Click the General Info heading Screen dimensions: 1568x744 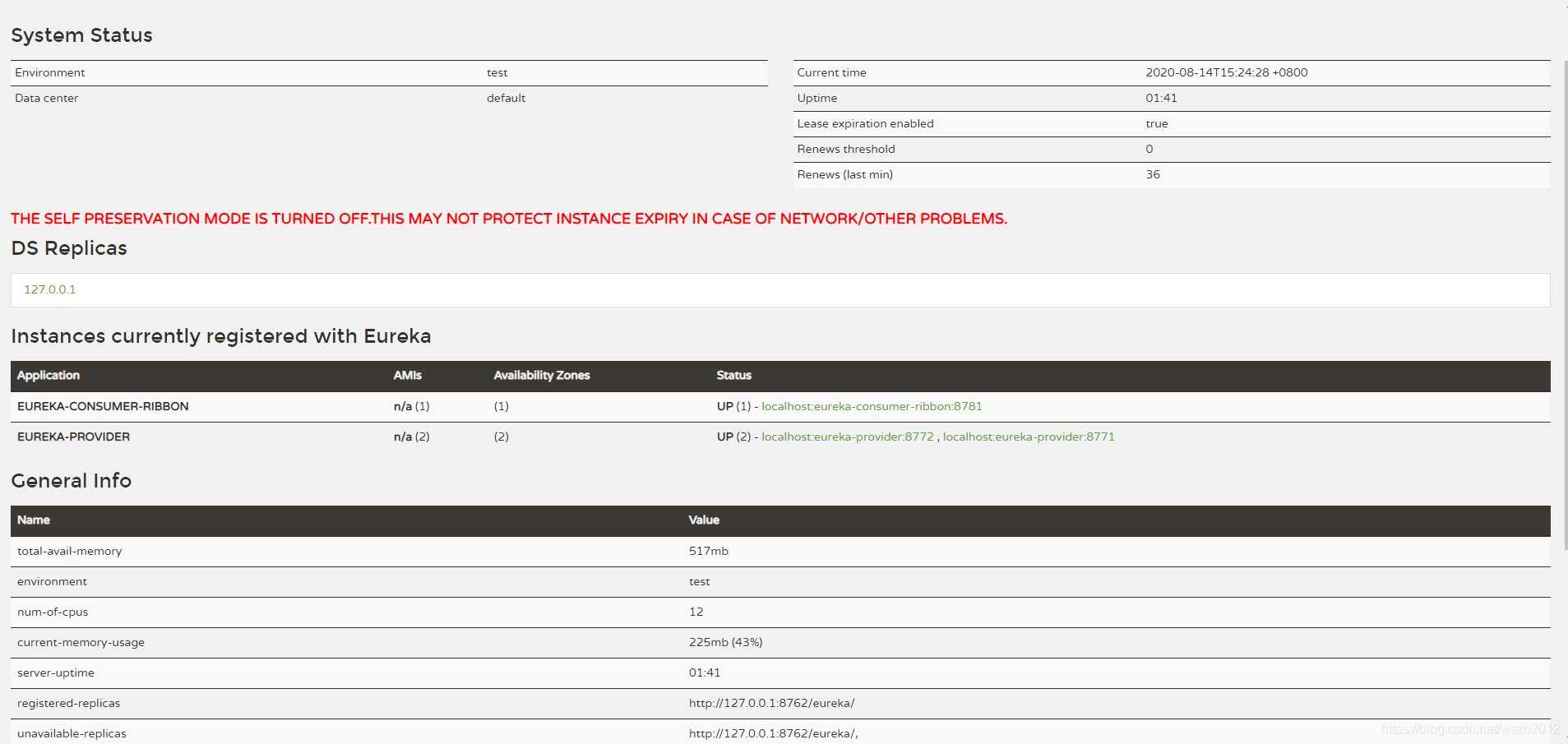click(72, 481)
